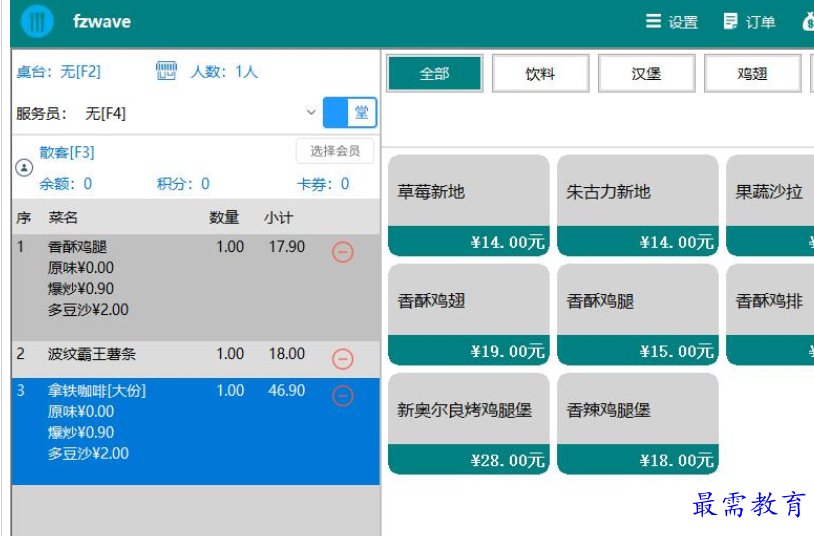Add 香酥鸡排 to the order
This screenshot has width=814, height=536.
(x=770, y=314)
